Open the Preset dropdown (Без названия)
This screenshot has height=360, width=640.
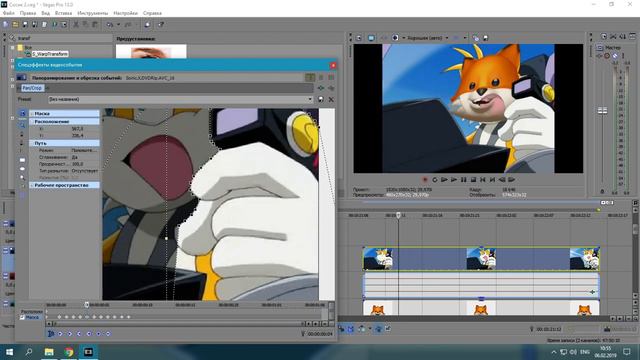pos(180,99)
